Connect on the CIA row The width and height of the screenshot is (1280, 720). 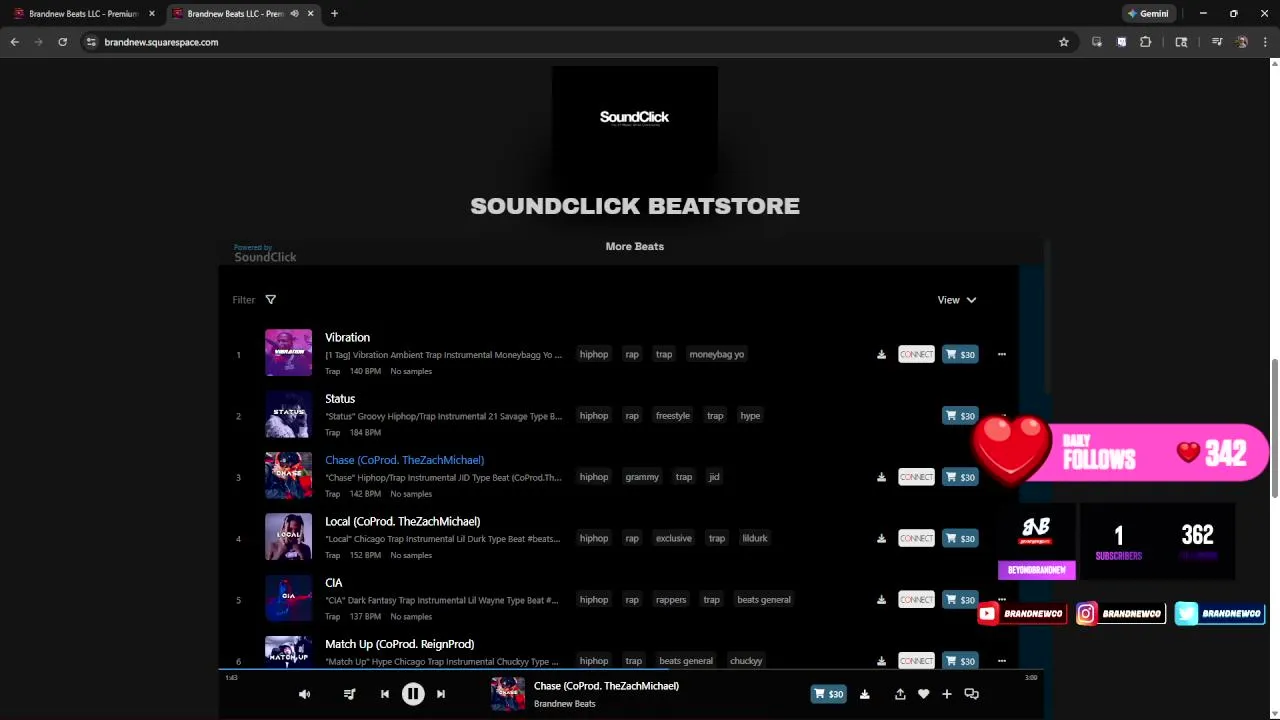916,600
